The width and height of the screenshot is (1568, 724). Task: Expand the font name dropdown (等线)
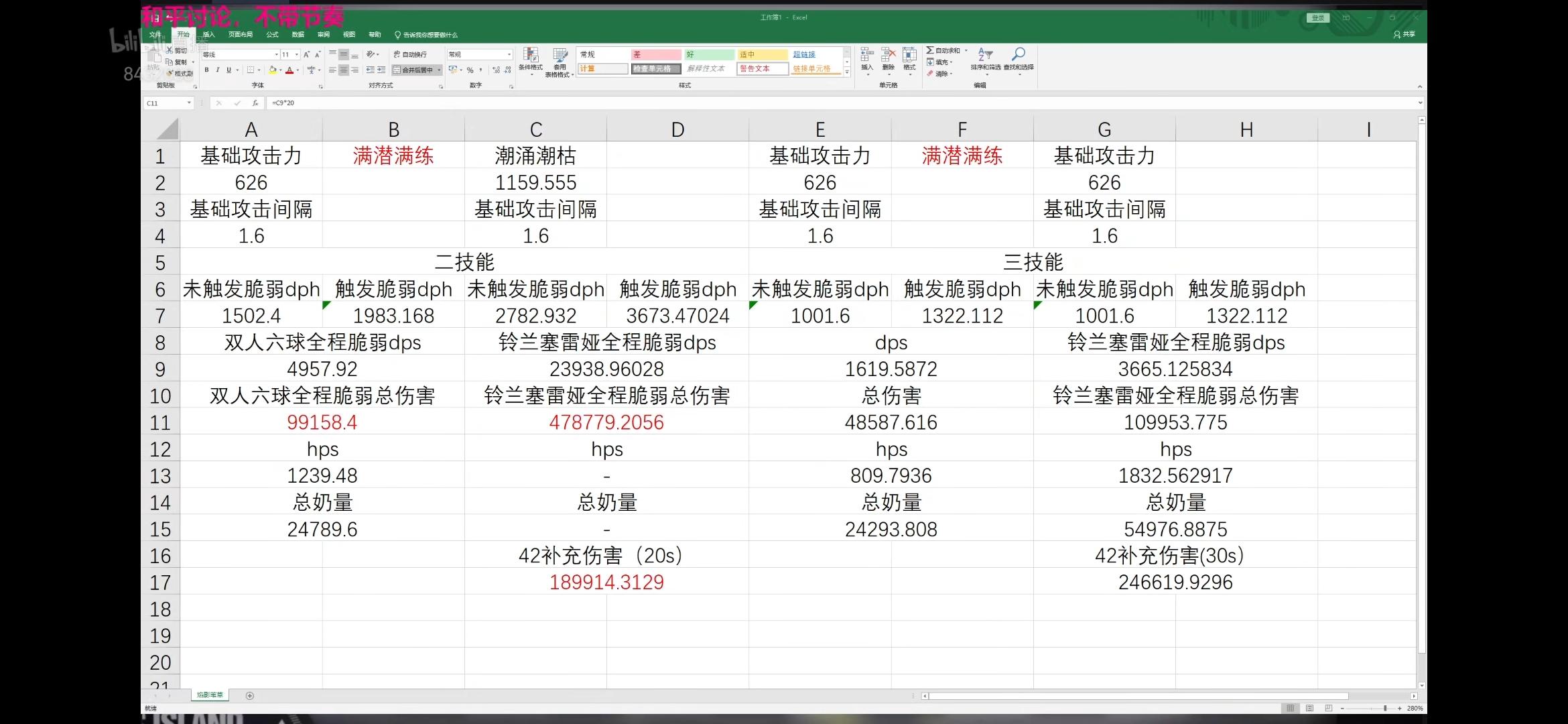(276, 54)
